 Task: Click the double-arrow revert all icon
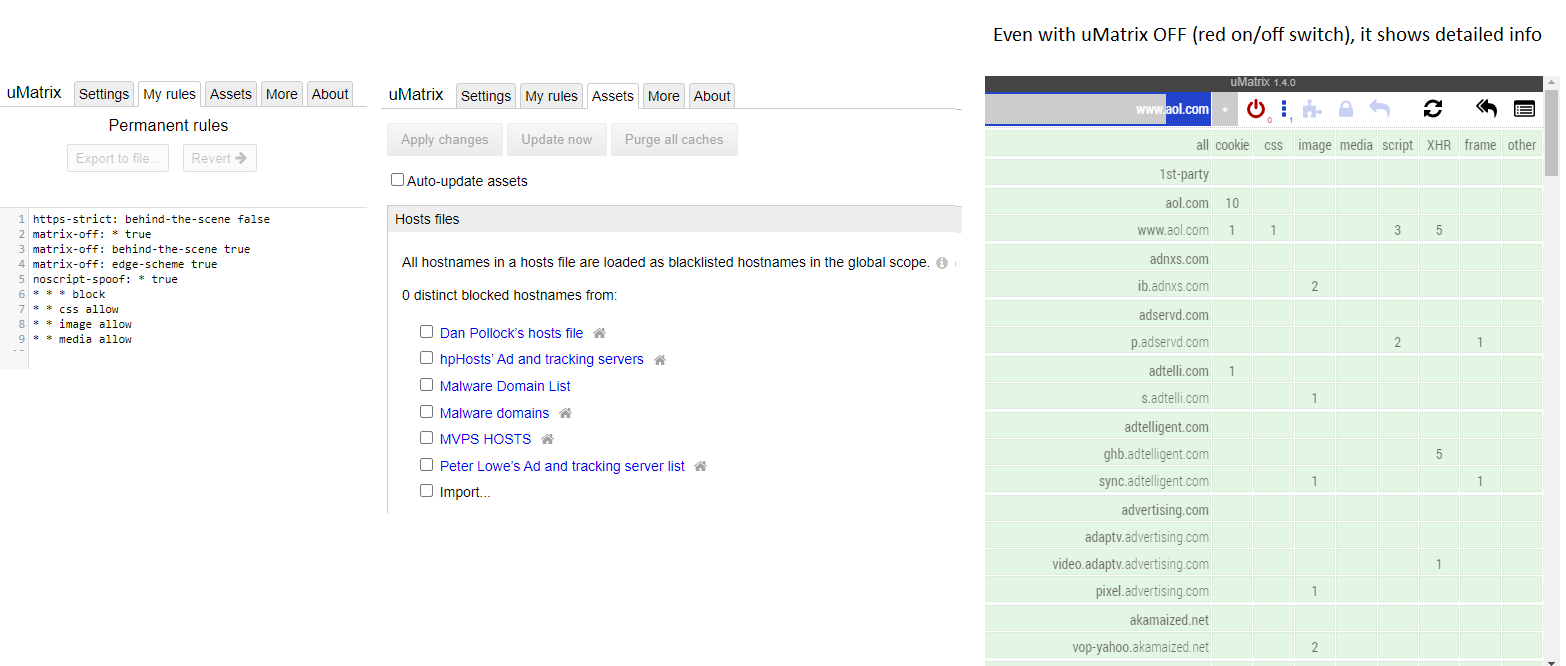coord(1487,109)
